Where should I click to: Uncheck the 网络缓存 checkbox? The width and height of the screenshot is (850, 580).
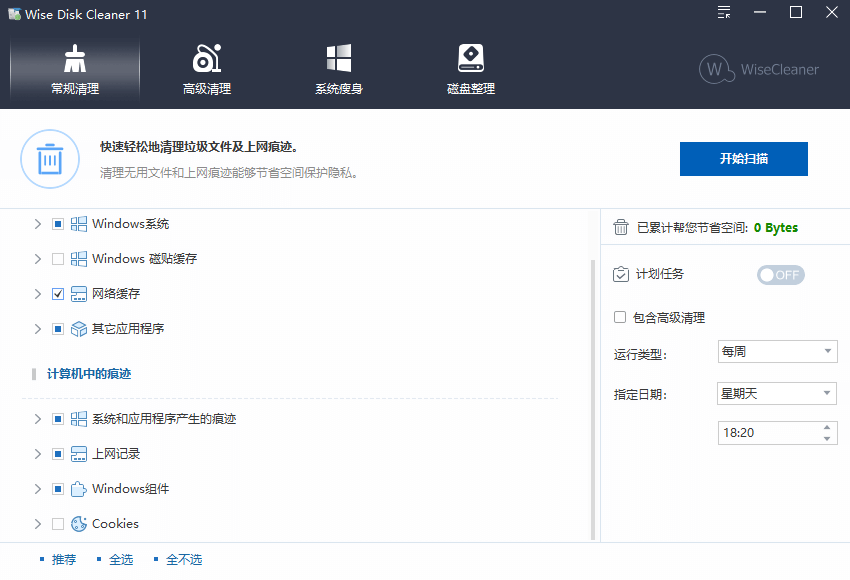57,293
